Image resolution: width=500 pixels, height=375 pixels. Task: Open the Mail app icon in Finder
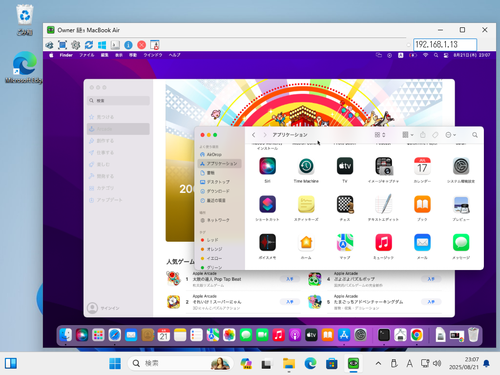coord(422,242)
